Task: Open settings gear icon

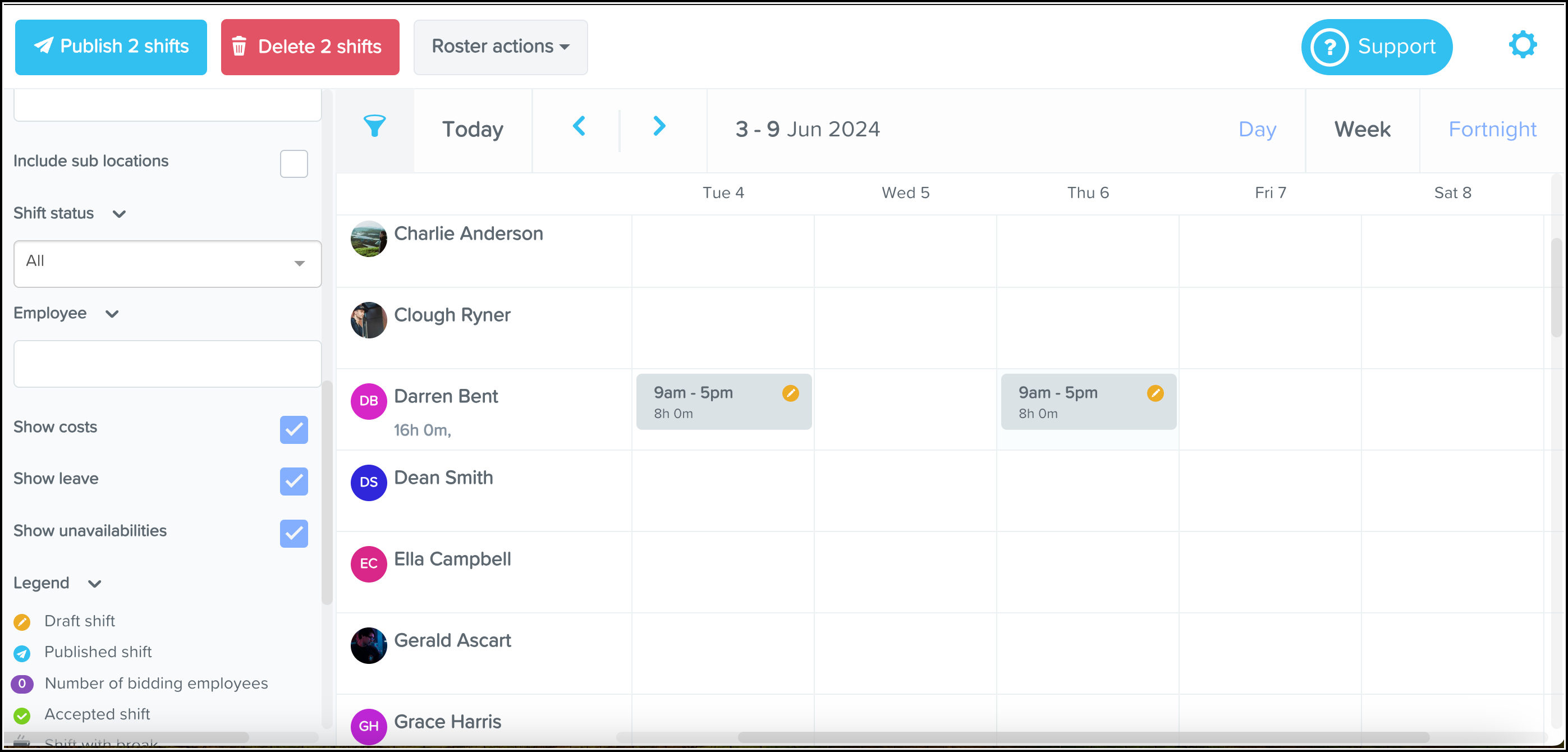Action: tap(1523, 45)
